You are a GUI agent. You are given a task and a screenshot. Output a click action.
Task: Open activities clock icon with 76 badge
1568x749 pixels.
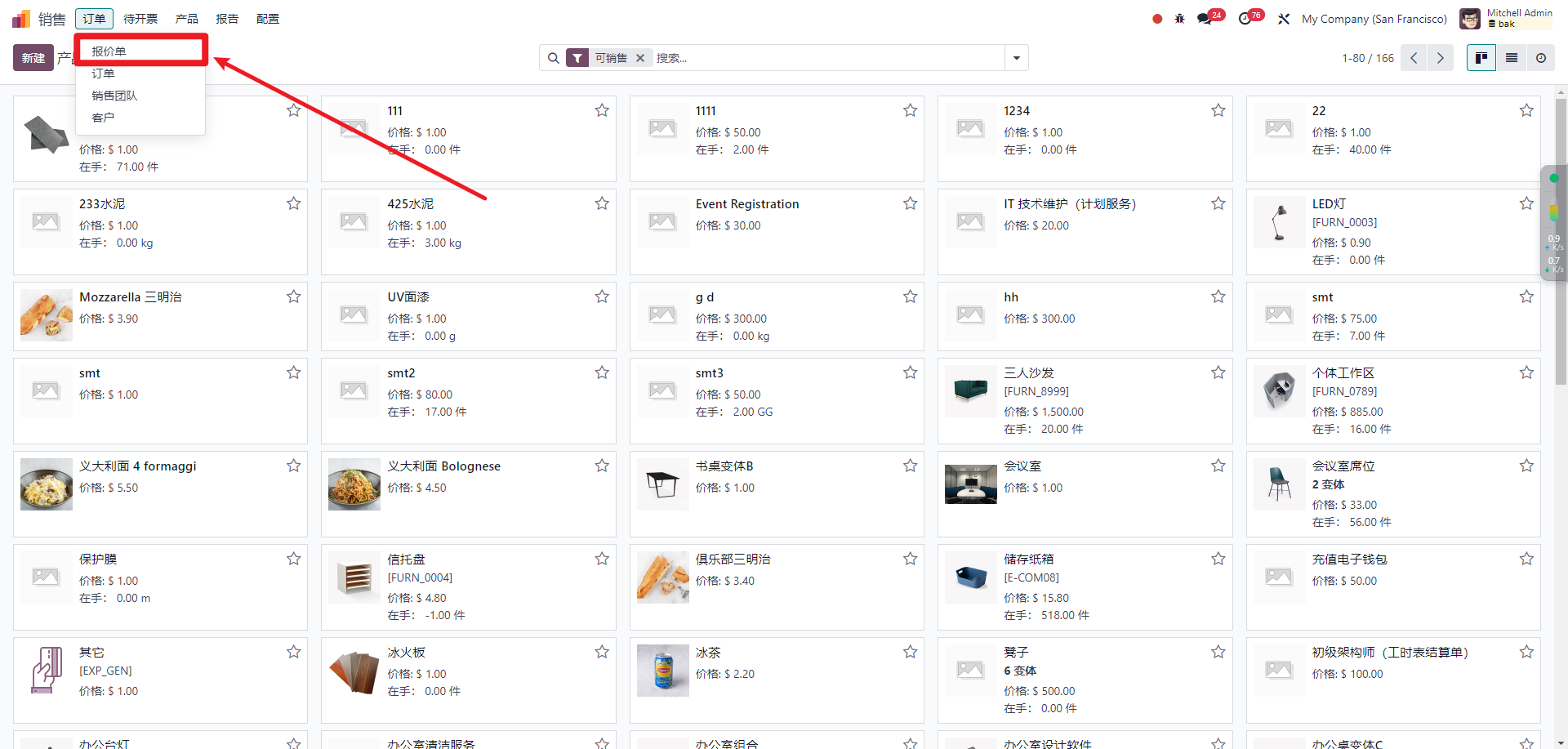tap(1245, 18)
